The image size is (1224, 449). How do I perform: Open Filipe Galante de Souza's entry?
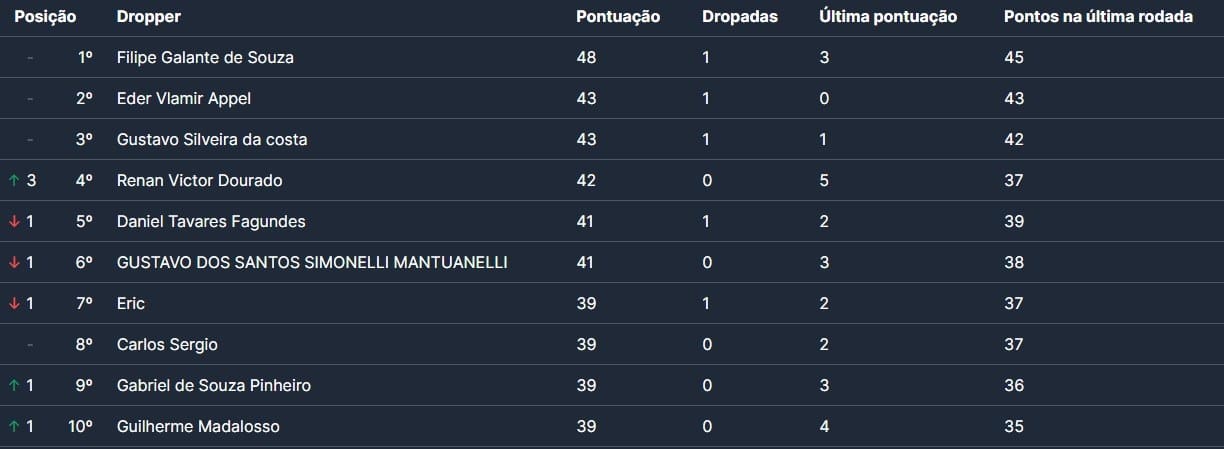205,58
